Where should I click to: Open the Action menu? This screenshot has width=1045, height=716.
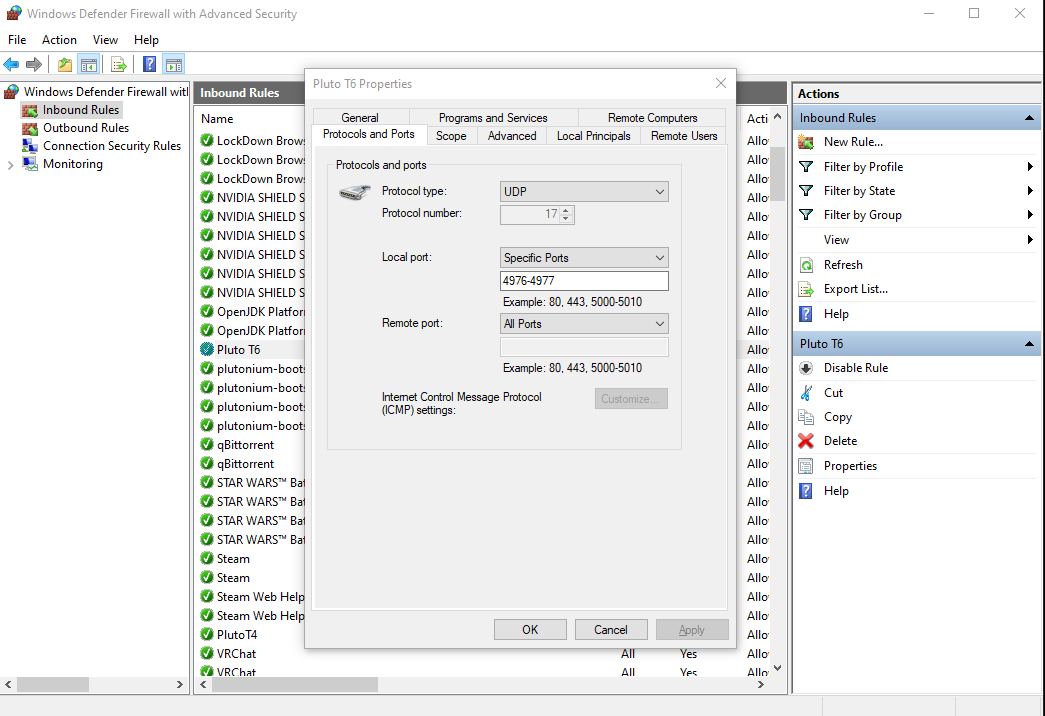coord(59,40)
